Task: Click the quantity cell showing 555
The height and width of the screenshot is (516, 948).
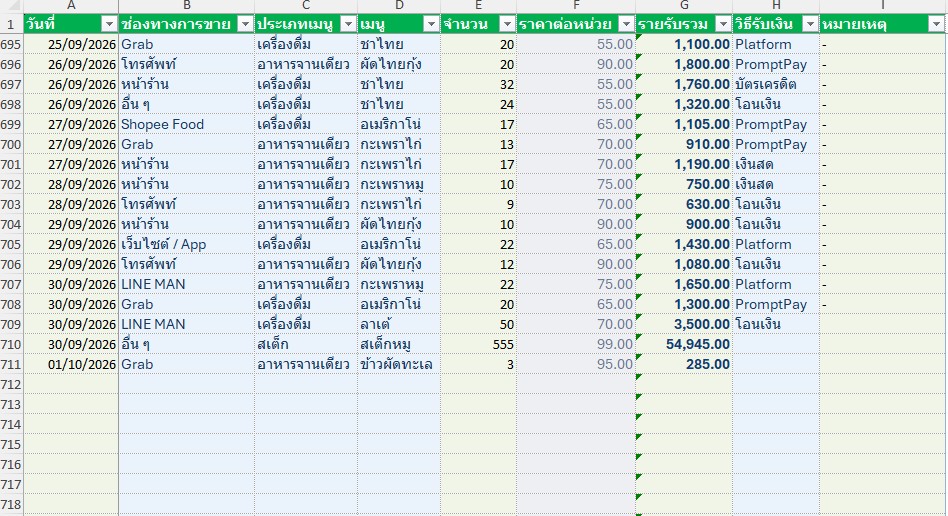Action: [x=478, y=344]
